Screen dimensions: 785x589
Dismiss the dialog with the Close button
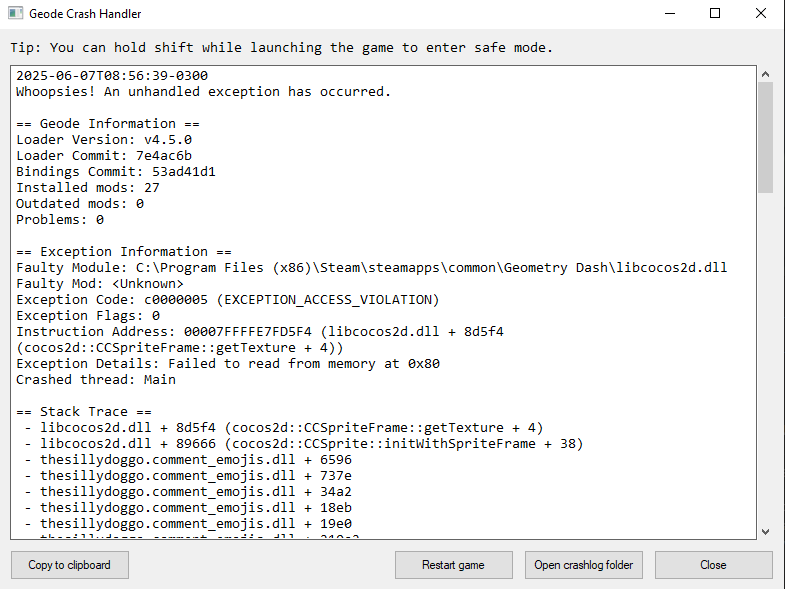[713, 565]
